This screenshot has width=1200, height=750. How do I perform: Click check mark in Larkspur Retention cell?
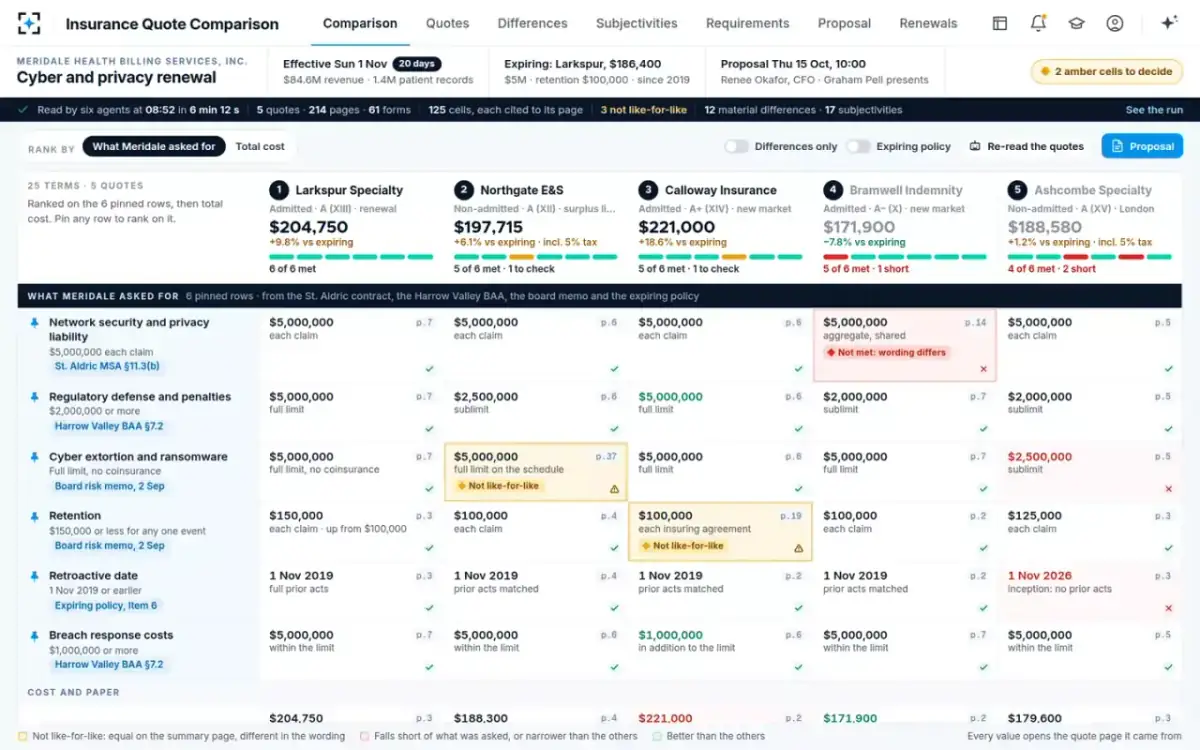tap(429, 548)
